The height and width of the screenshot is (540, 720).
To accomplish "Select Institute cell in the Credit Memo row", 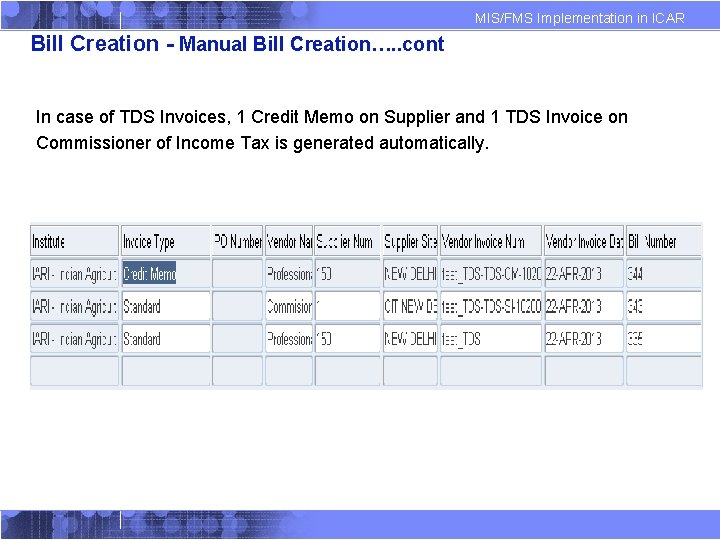I will coord(74,274).
